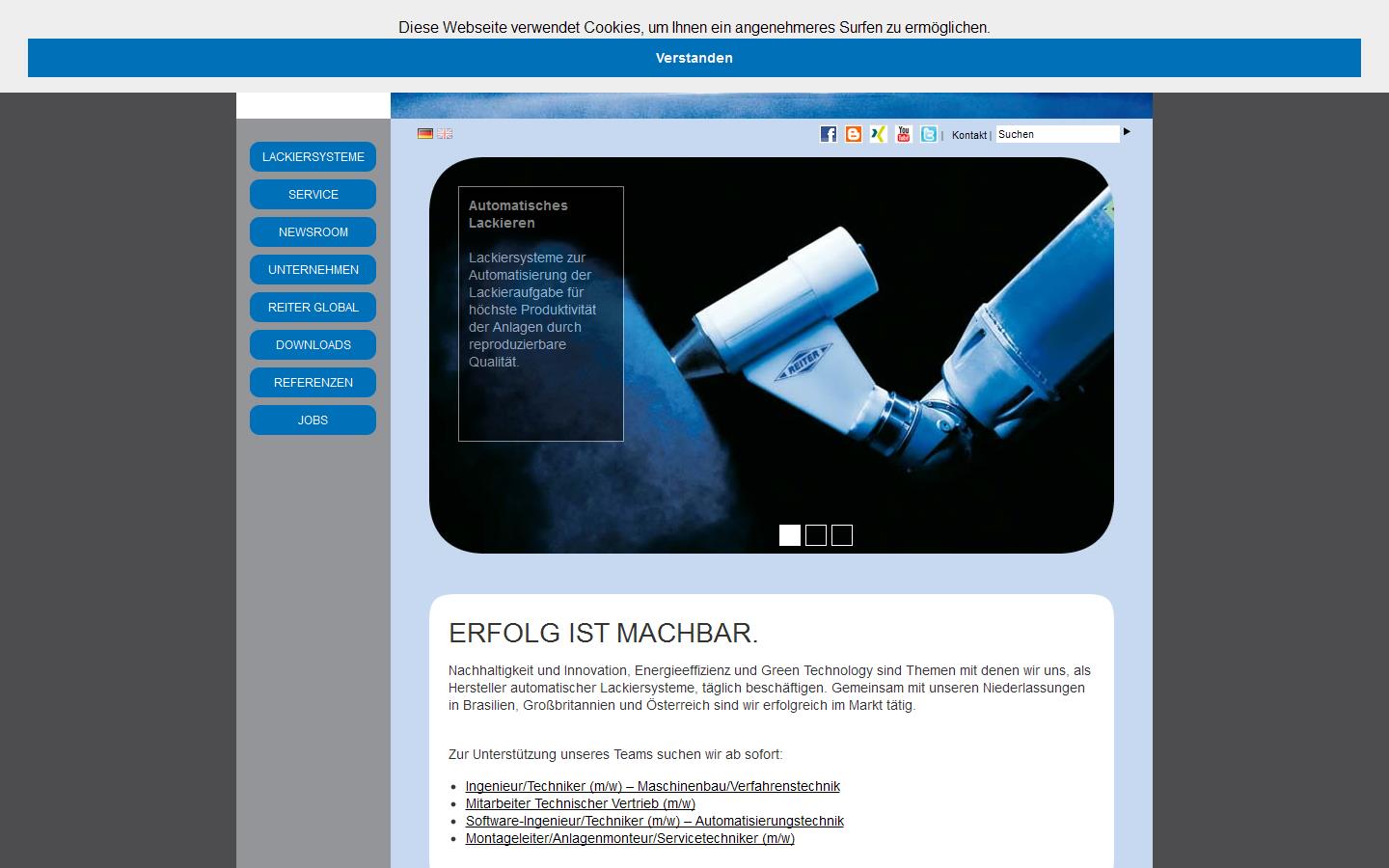The height and width of the screenshot is (868, 1389).
Task: Open the Mitarbeiter Technischer Vertrieb job link
Action: [x=580, y=803]
